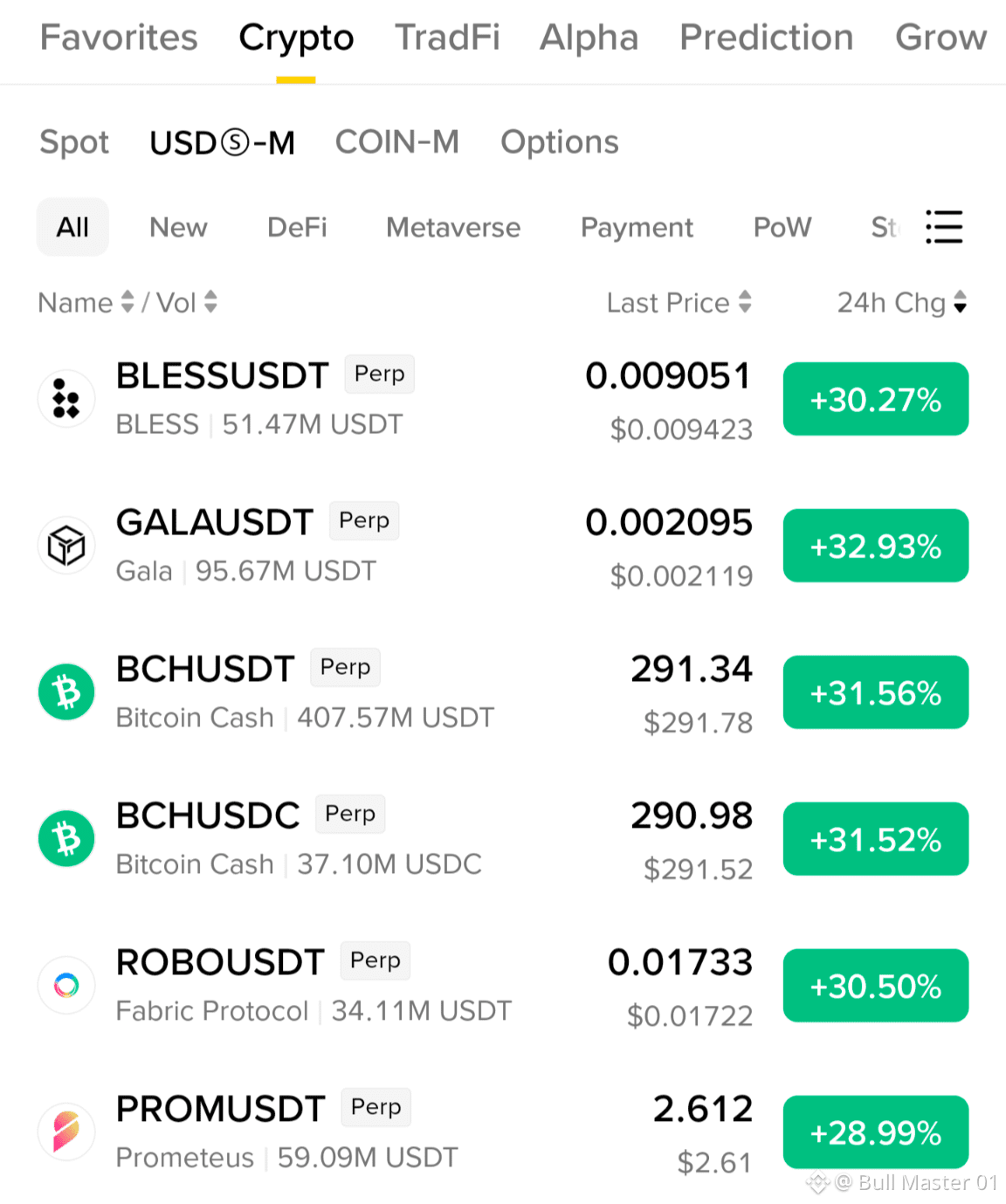Tap the BLESS coin logo icon
Image resolution: width=1006 pixels, height=1204 pixels.
pos(66,398)
